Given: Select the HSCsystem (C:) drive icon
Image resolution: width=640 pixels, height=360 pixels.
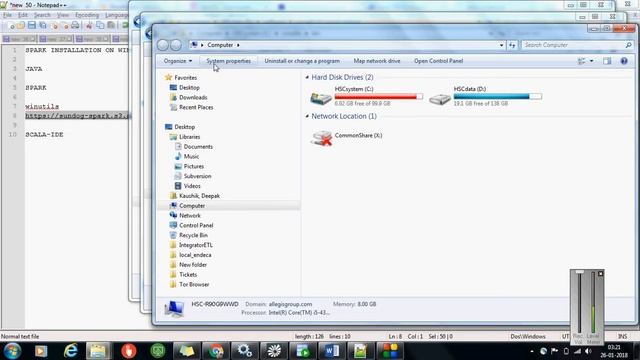Looking at the screenshot, I should tap(321, 98).
